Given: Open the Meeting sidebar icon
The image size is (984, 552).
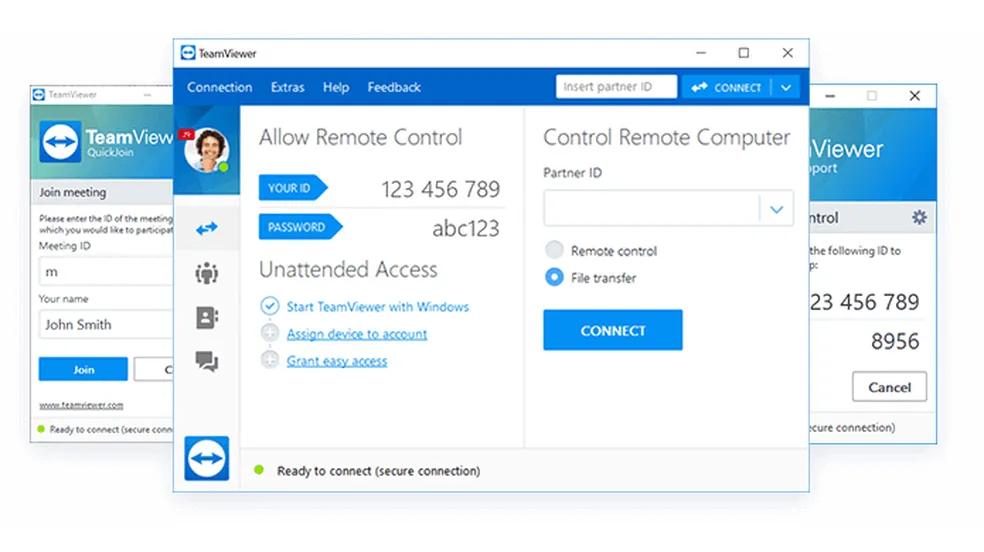Looking at the screenshot, I should [207, 273].
